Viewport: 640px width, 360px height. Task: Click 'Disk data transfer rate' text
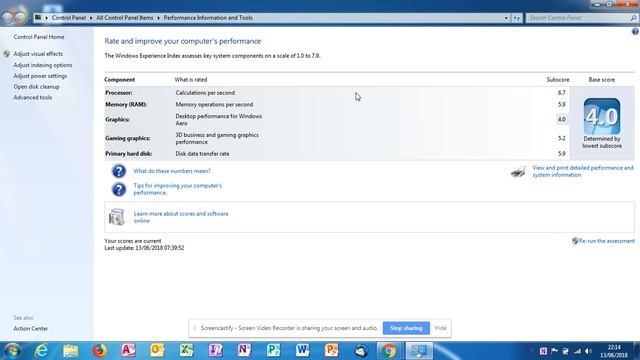(x=202, y=154)
